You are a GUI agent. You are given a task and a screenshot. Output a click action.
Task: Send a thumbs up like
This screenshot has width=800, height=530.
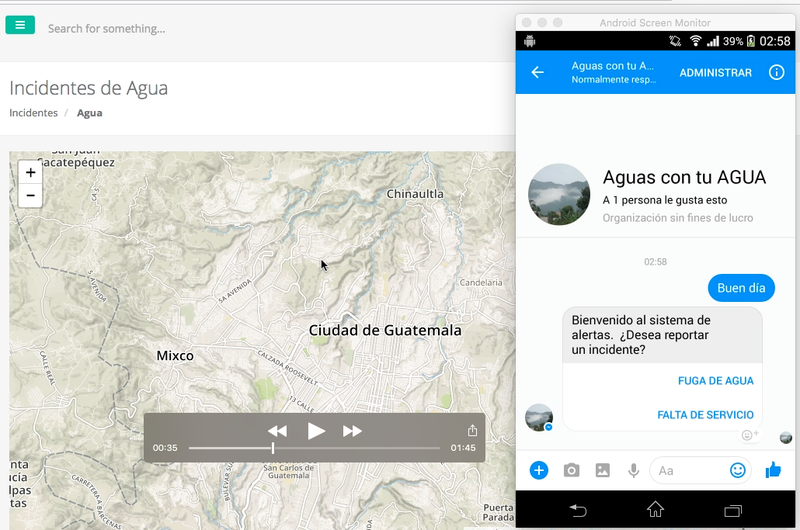[x=773, y=470]
